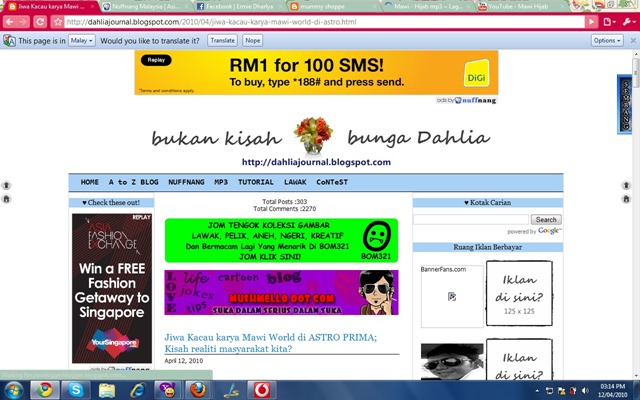Click the Vodafone red taskbar icon

(262, 390)
